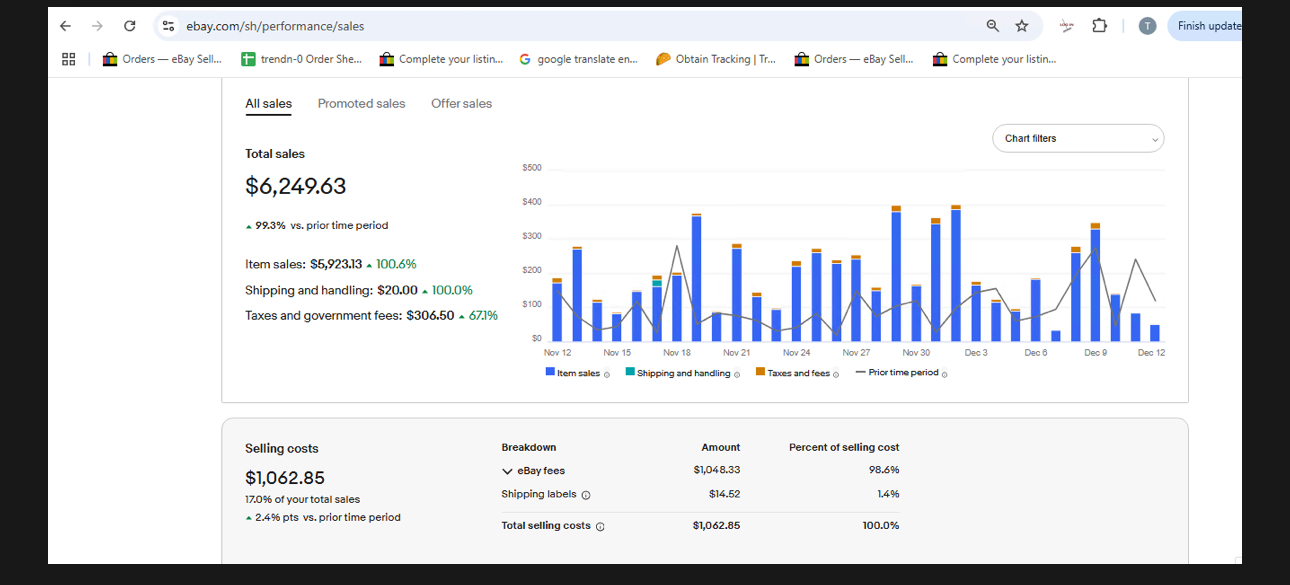Open the bookmarks apps grid icon

[69, 59]
